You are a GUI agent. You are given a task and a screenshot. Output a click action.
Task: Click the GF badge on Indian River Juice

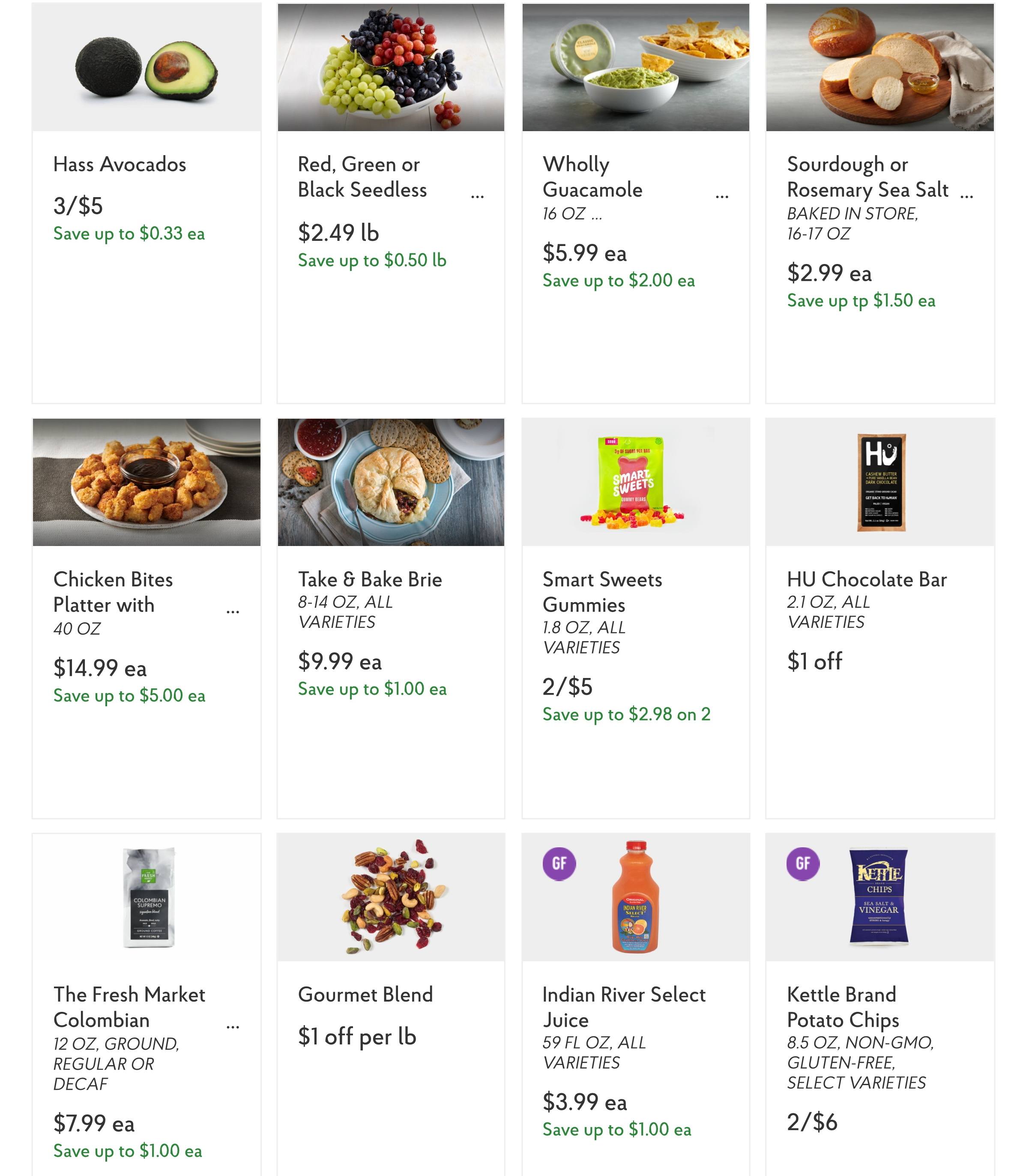tap(559, 863)
